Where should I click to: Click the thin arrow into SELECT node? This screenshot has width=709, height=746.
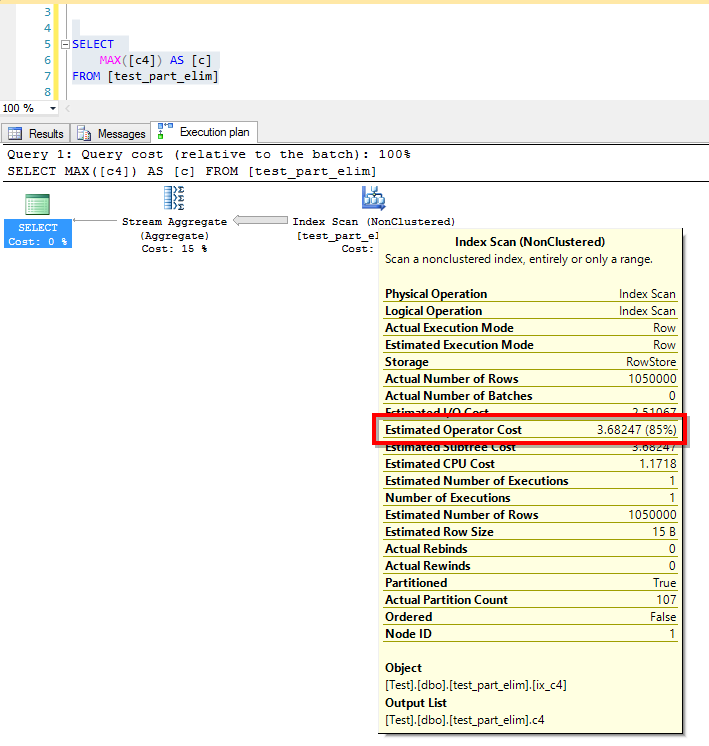click(95, 221)
